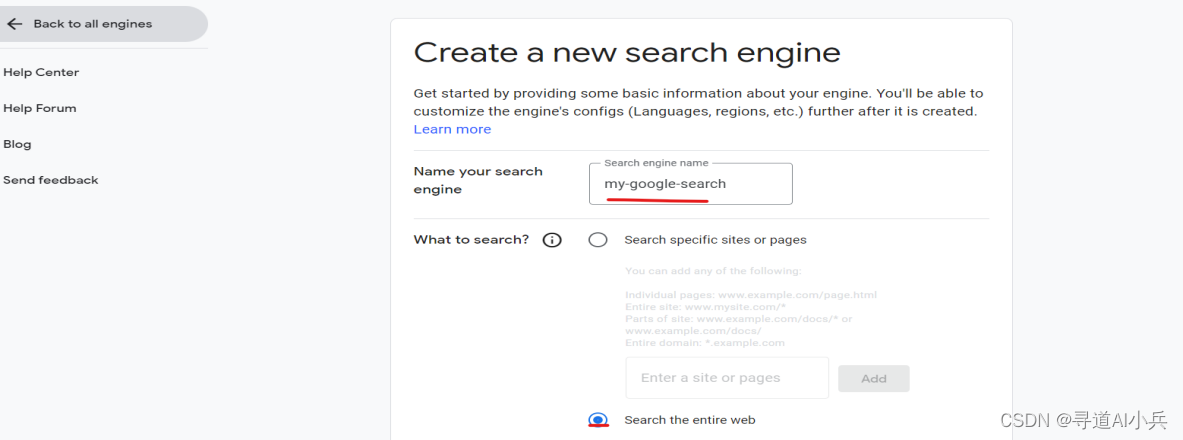The image size is (1183, 440).
Task: Go to Blog in the sidebar
Action: pos(17,144)
